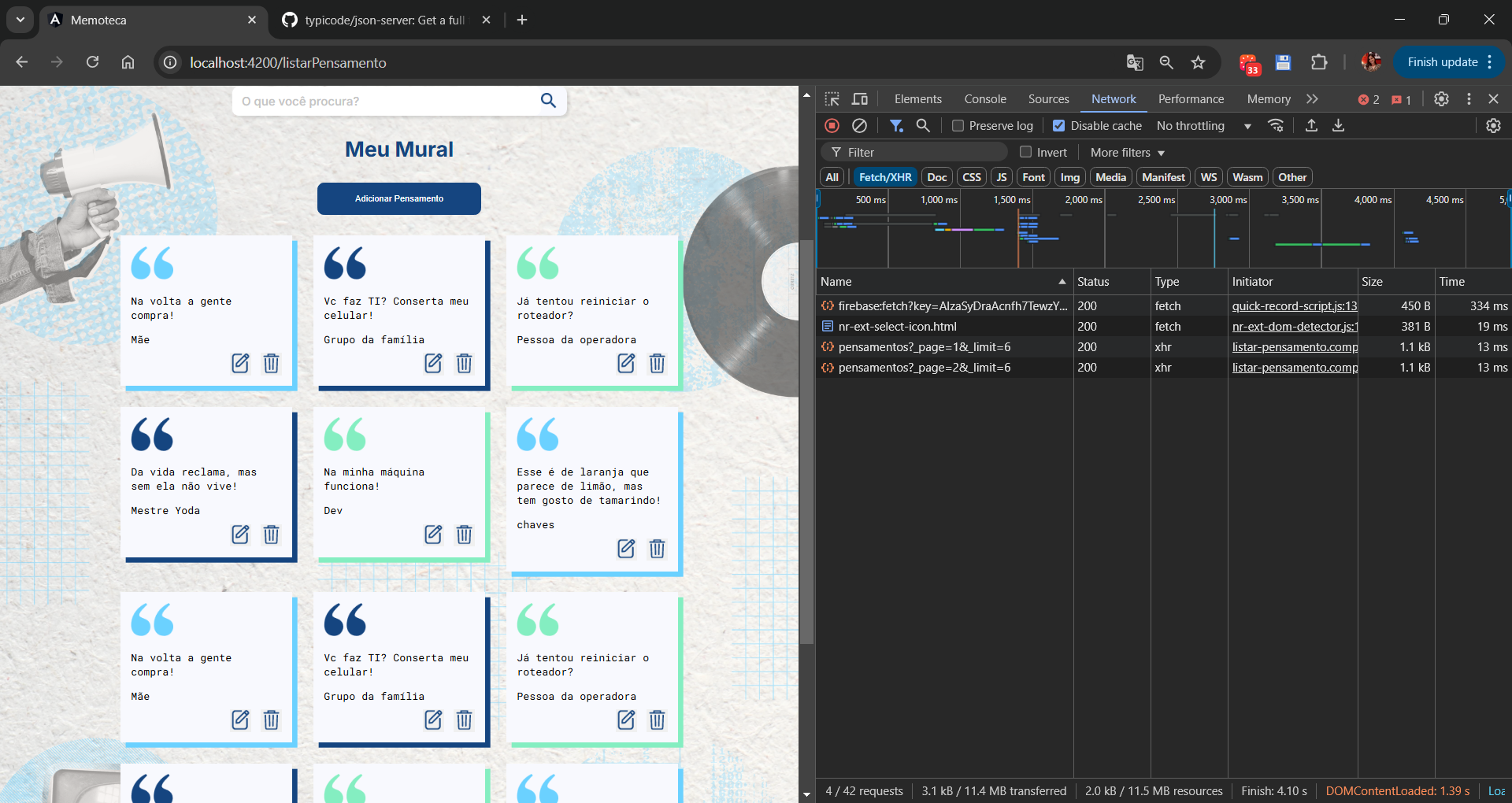Uncheck Disable cache
1512x803 pixels.
1059,125
